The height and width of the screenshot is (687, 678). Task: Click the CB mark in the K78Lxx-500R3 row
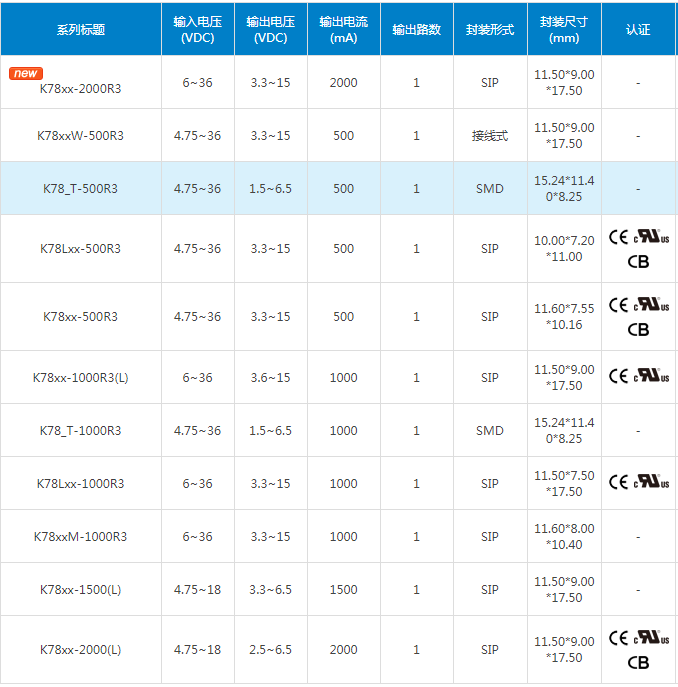637,262
